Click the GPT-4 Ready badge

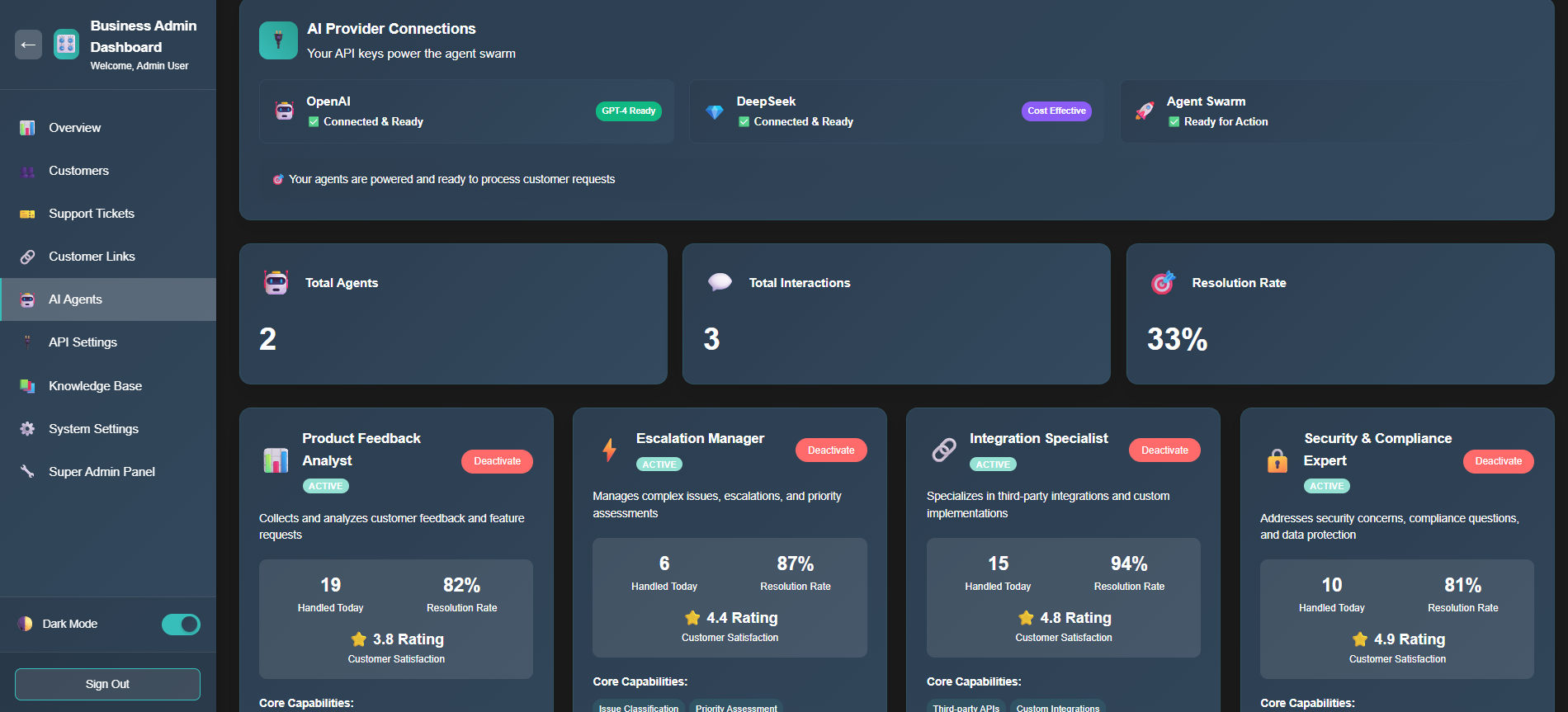[x=628, y=111]
